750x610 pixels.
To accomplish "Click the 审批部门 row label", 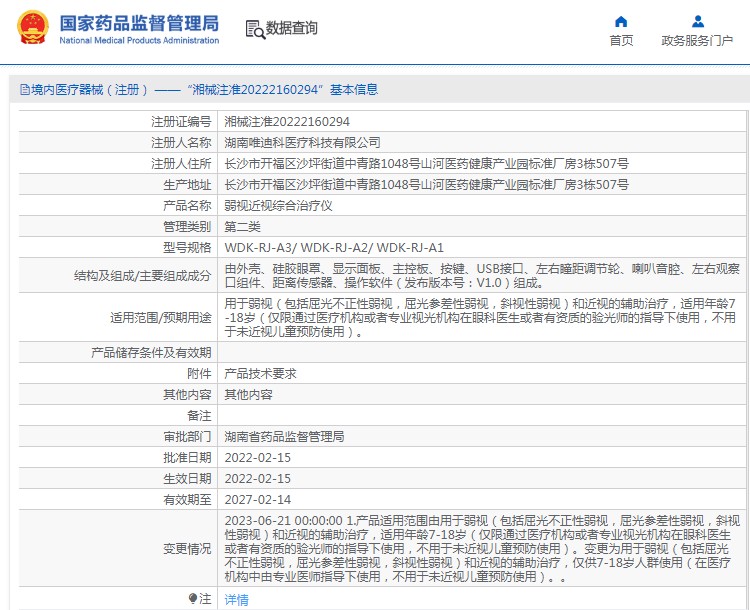I will (x=187, y=436).
